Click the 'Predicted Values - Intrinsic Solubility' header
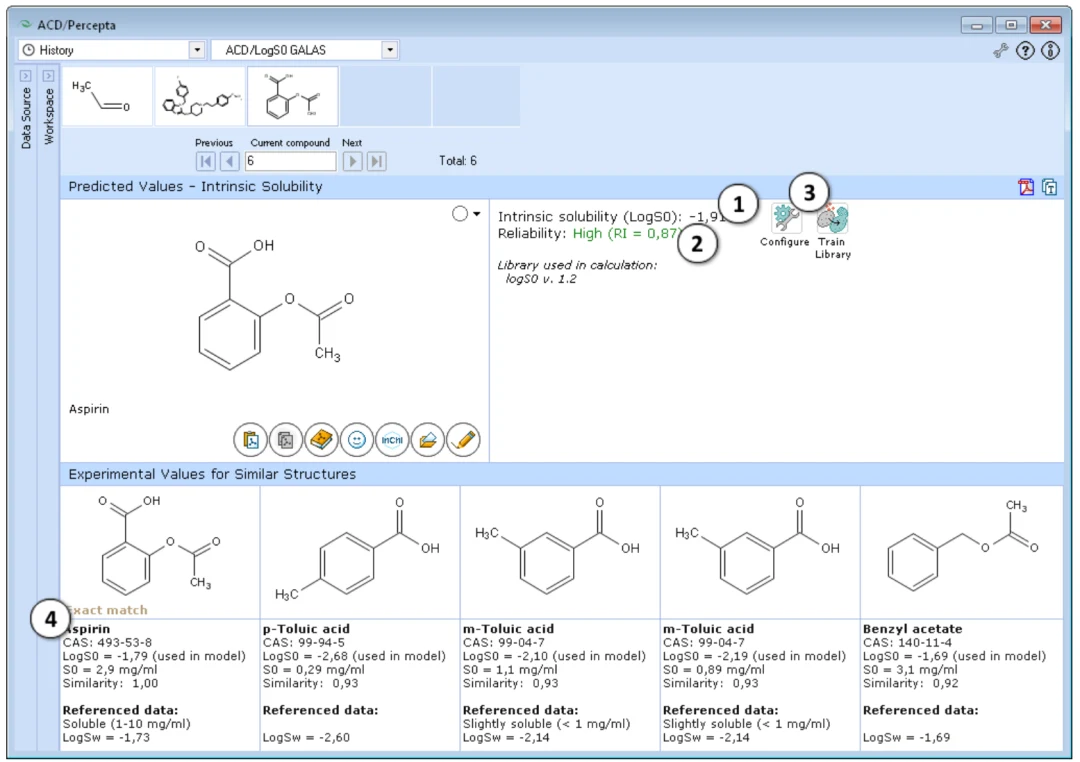This screenshot has height=762, width=1080. tap(196, 187)
